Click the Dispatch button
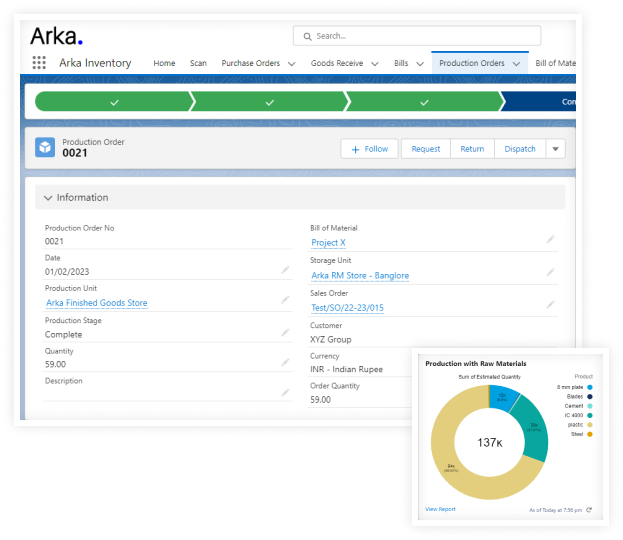623x540 pixels. (519, 149)
